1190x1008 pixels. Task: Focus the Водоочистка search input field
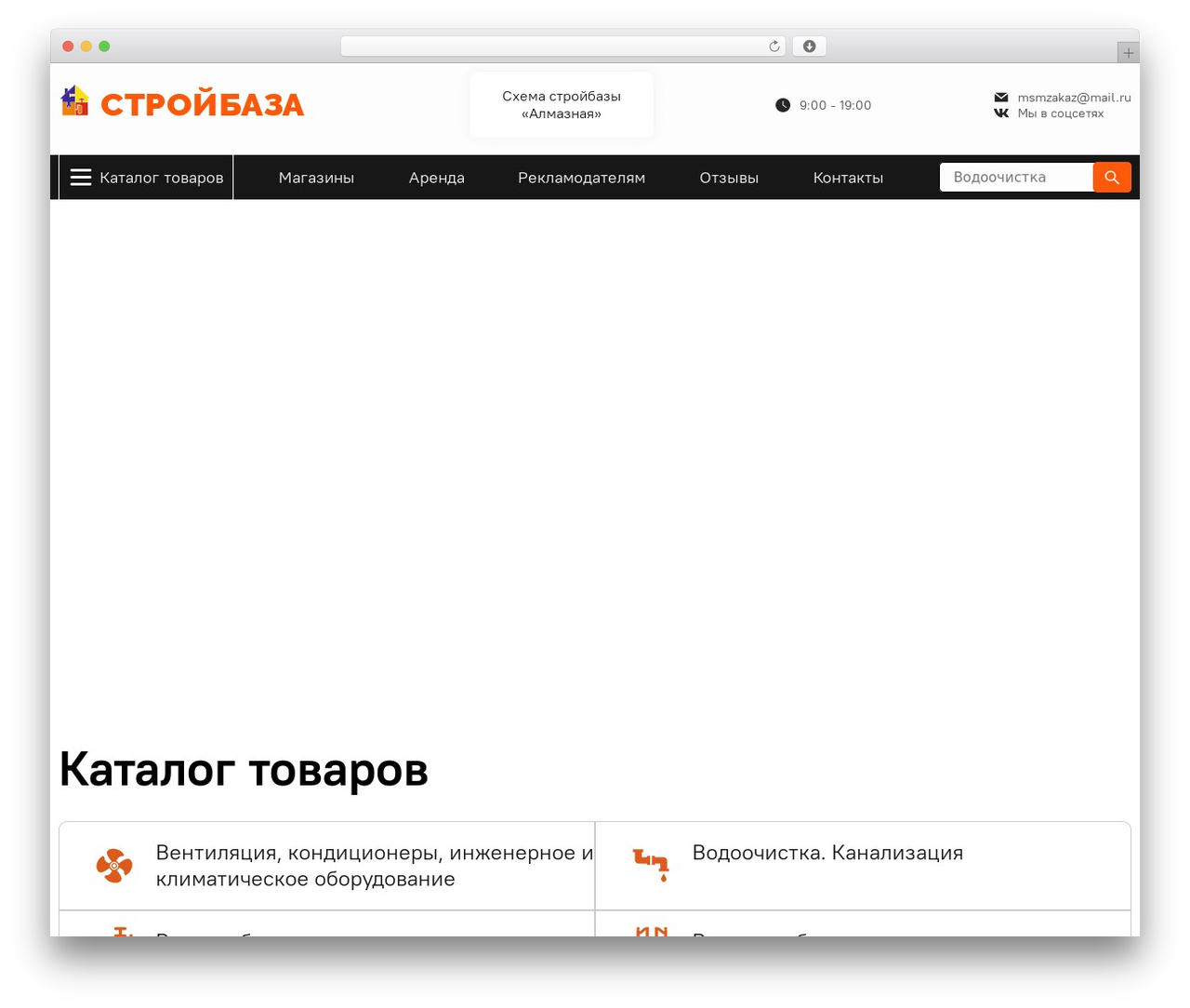pyautogui.click(x=1016, y=177)
